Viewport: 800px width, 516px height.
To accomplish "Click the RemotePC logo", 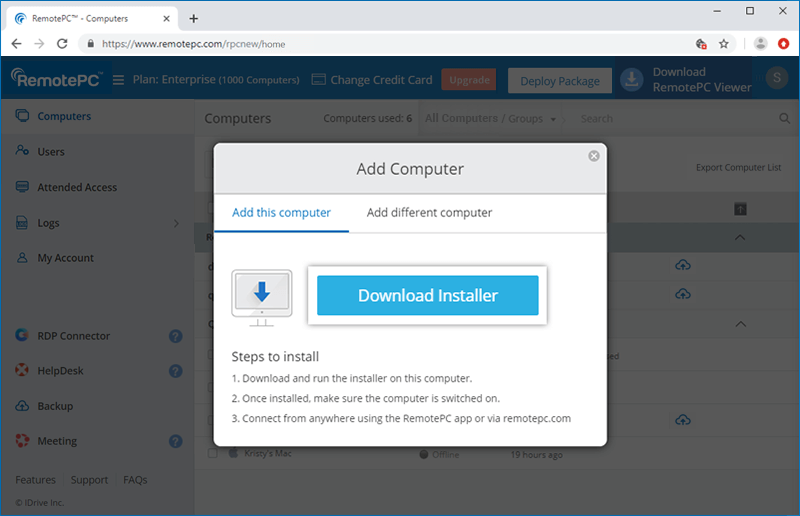I will click(x=56, y=79).
